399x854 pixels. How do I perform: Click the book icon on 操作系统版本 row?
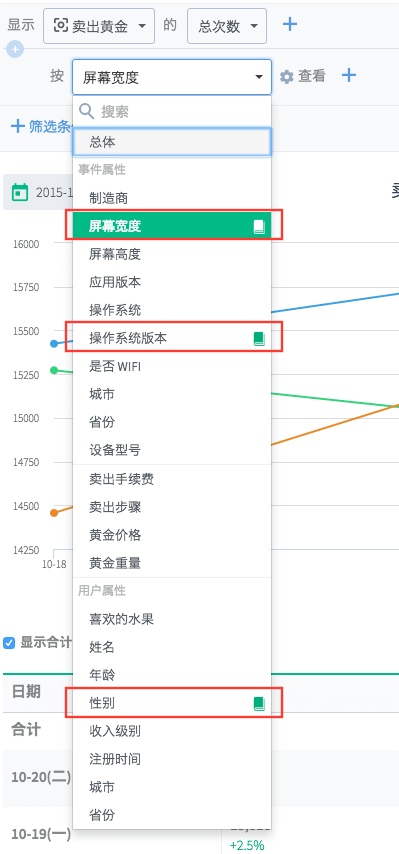tap(259, 339)
